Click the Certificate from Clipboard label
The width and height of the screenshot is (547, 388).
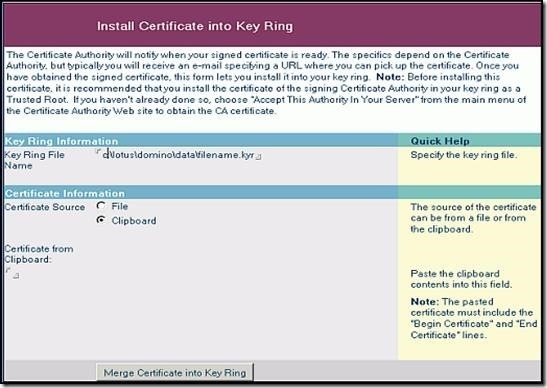point(39,254)
